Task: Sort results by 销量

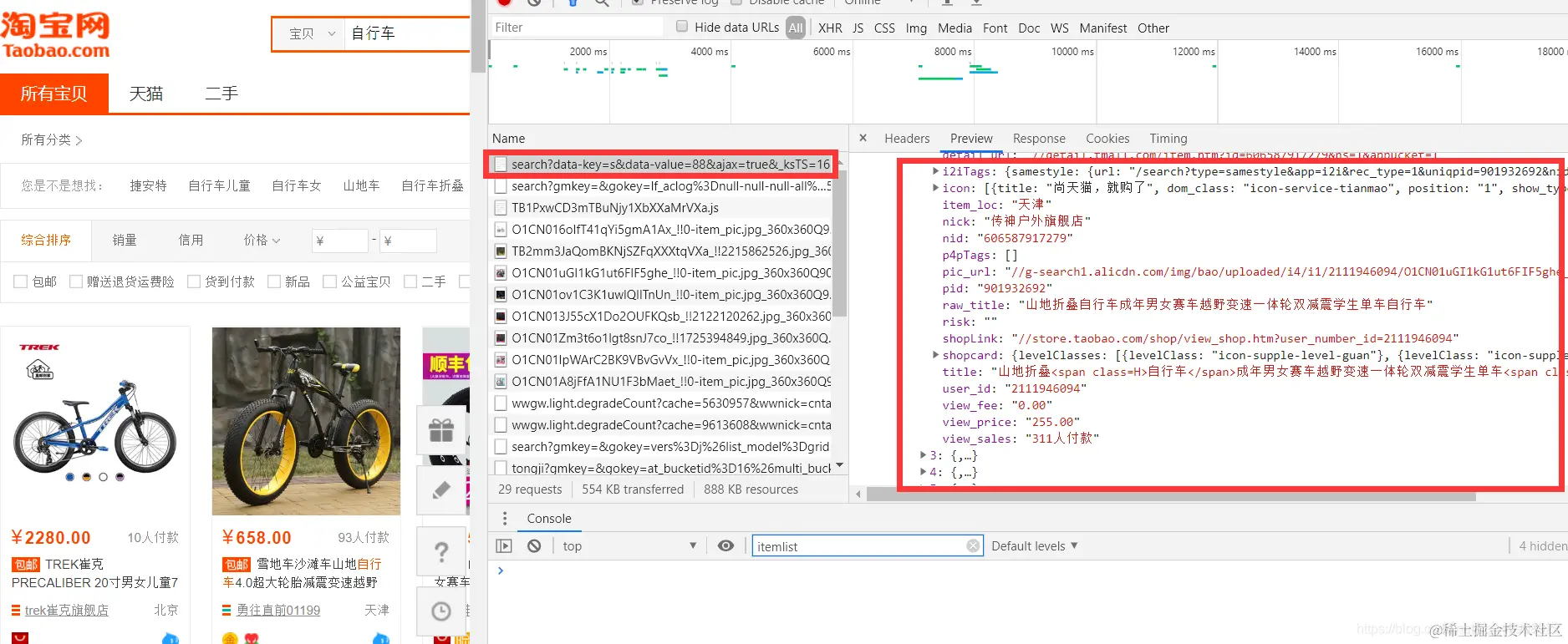Action: coord(125,241)
